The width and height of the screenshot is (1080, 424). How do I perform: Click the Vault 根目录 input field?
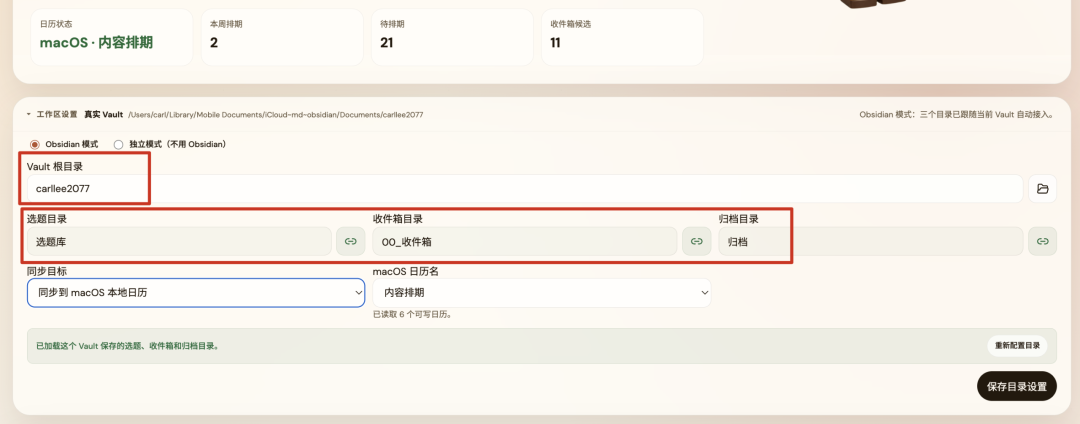click(525, 189)
